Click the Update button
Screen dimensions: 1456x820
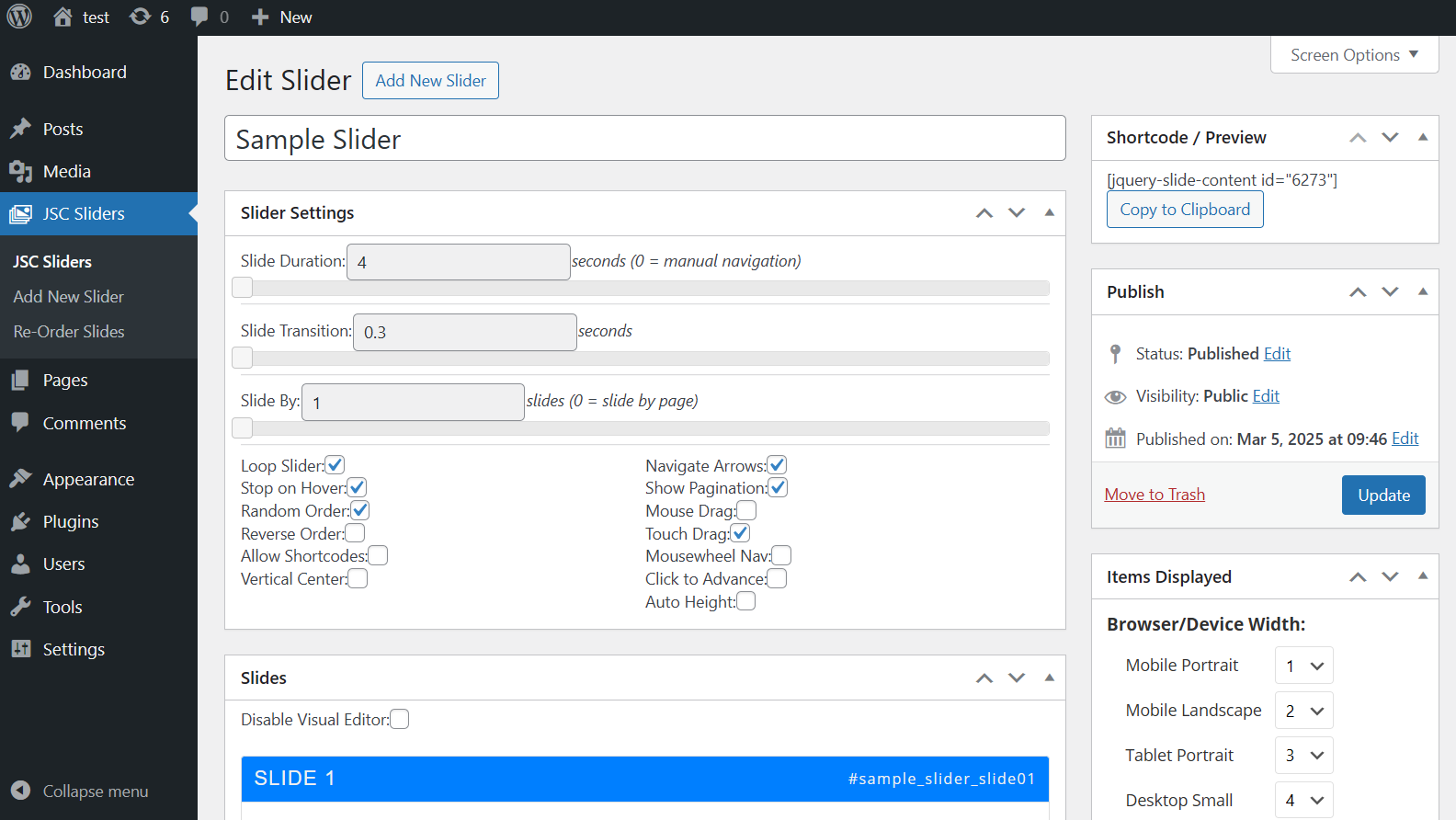(x=1383, y=495)
